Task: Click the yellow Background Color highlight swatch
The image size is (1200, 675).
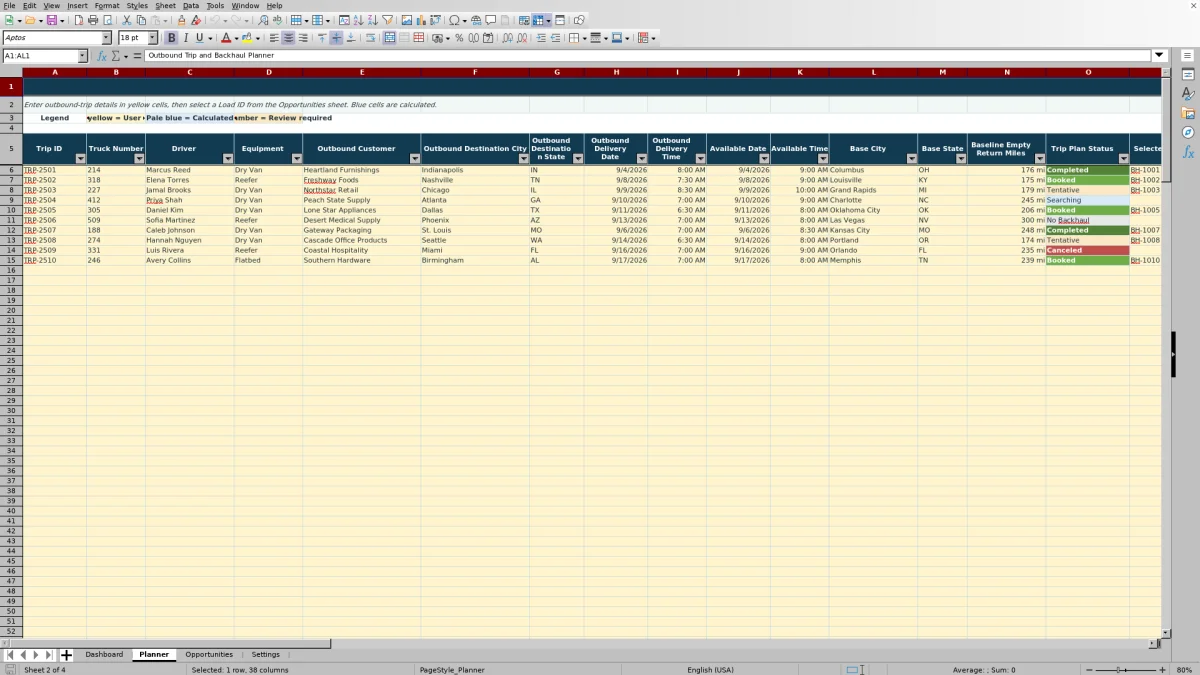Action: (247, 38)
